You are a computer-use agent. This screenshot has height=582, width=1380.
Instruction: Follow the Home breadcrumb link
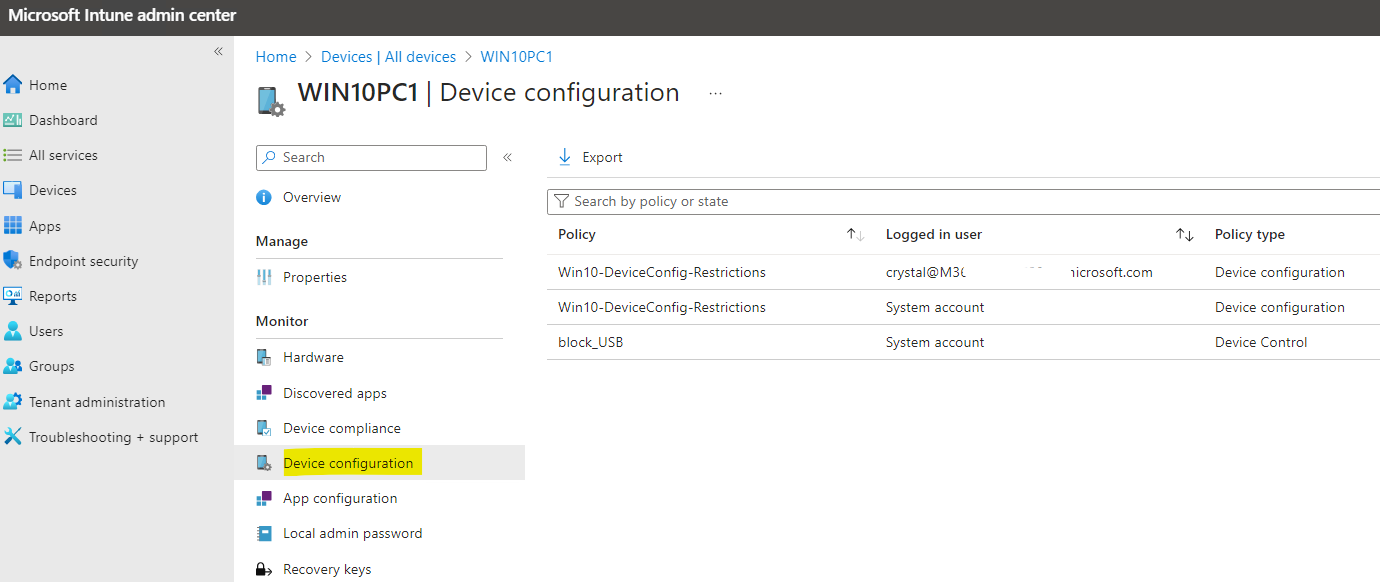tap(276, 57)
